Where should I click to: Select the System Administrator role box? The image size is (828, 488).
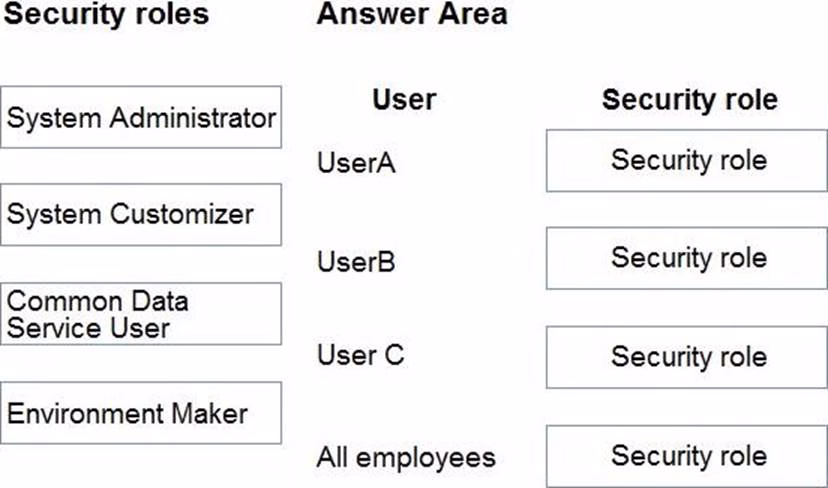pos(141,117)
